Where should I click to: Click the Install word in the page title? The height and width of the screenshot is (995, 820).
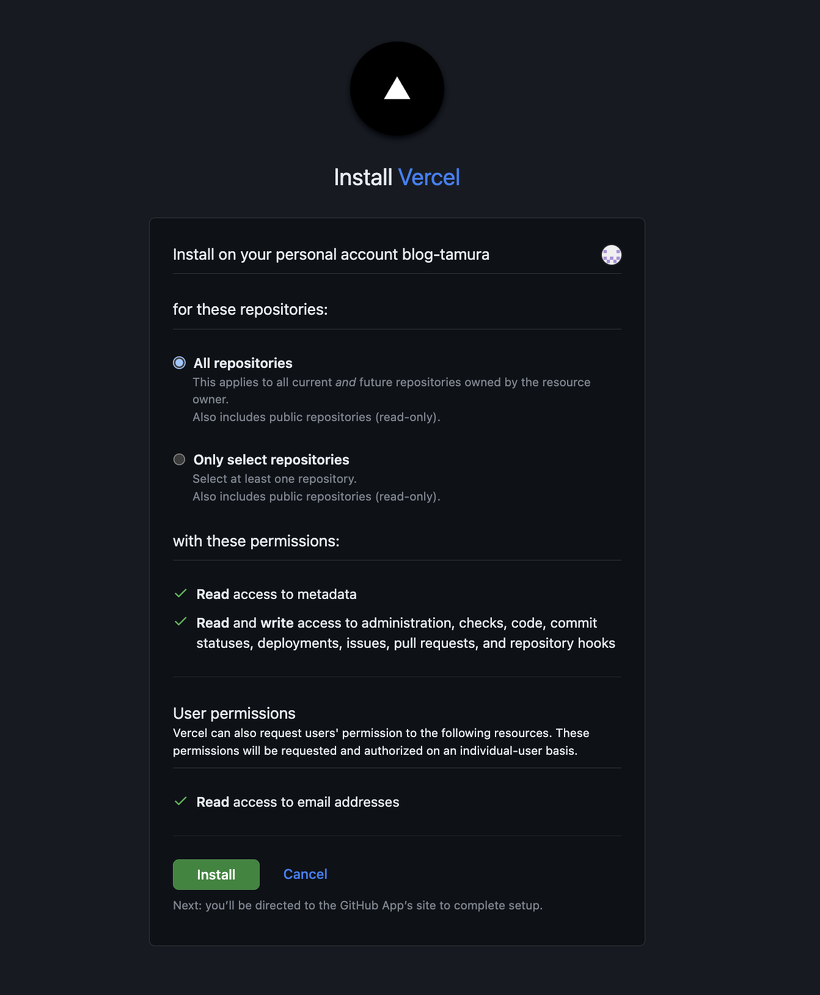pyautogui.click(x=363, y=178)
